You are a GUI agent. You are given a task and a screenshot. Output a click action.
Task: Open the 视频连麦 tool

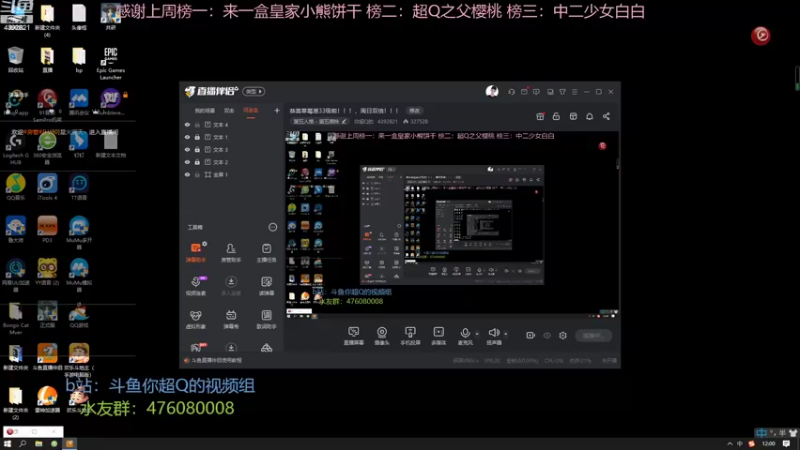point(196,286)
